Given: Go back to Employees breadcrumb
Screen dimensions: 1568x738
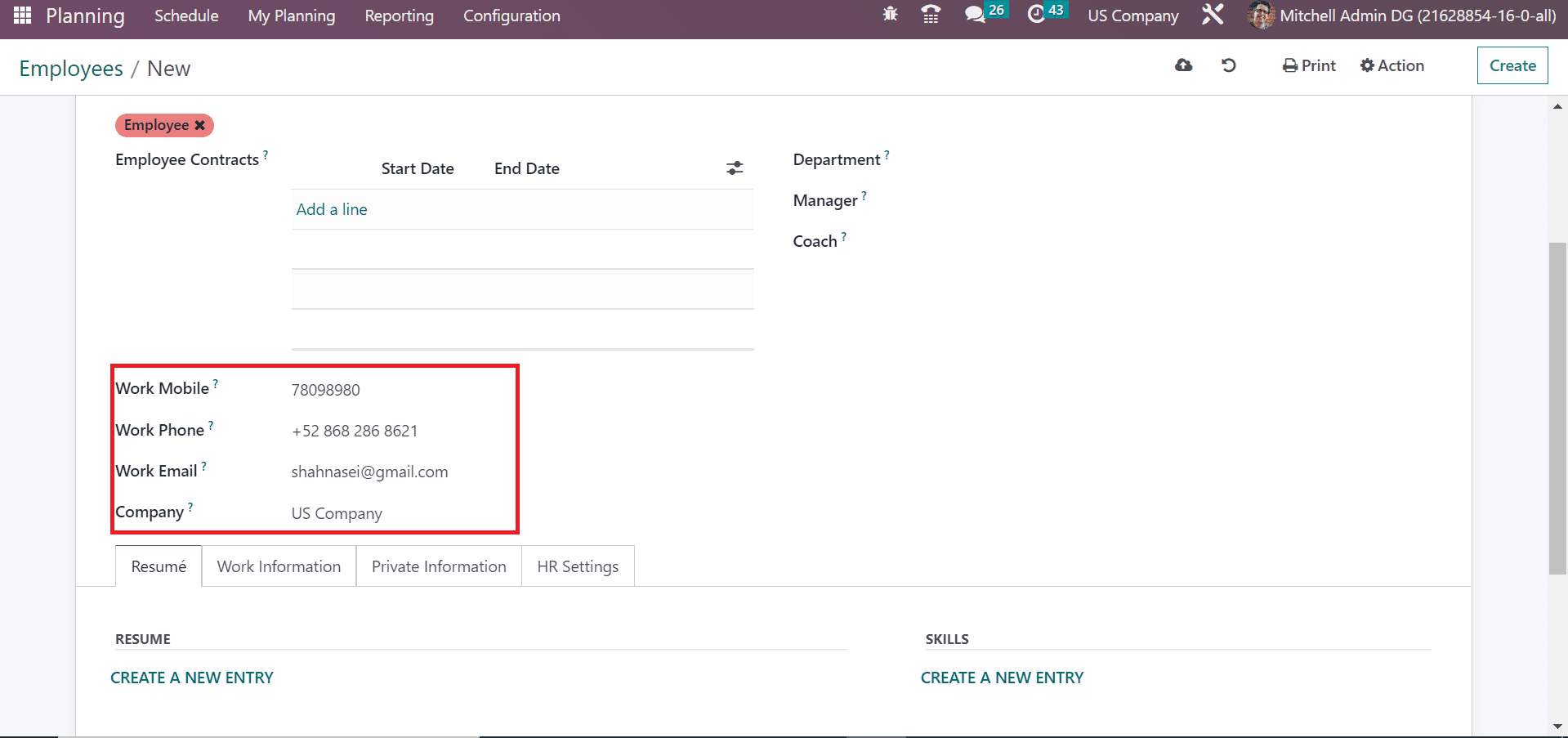Looking at the screenshot, I should coord(71,69).
